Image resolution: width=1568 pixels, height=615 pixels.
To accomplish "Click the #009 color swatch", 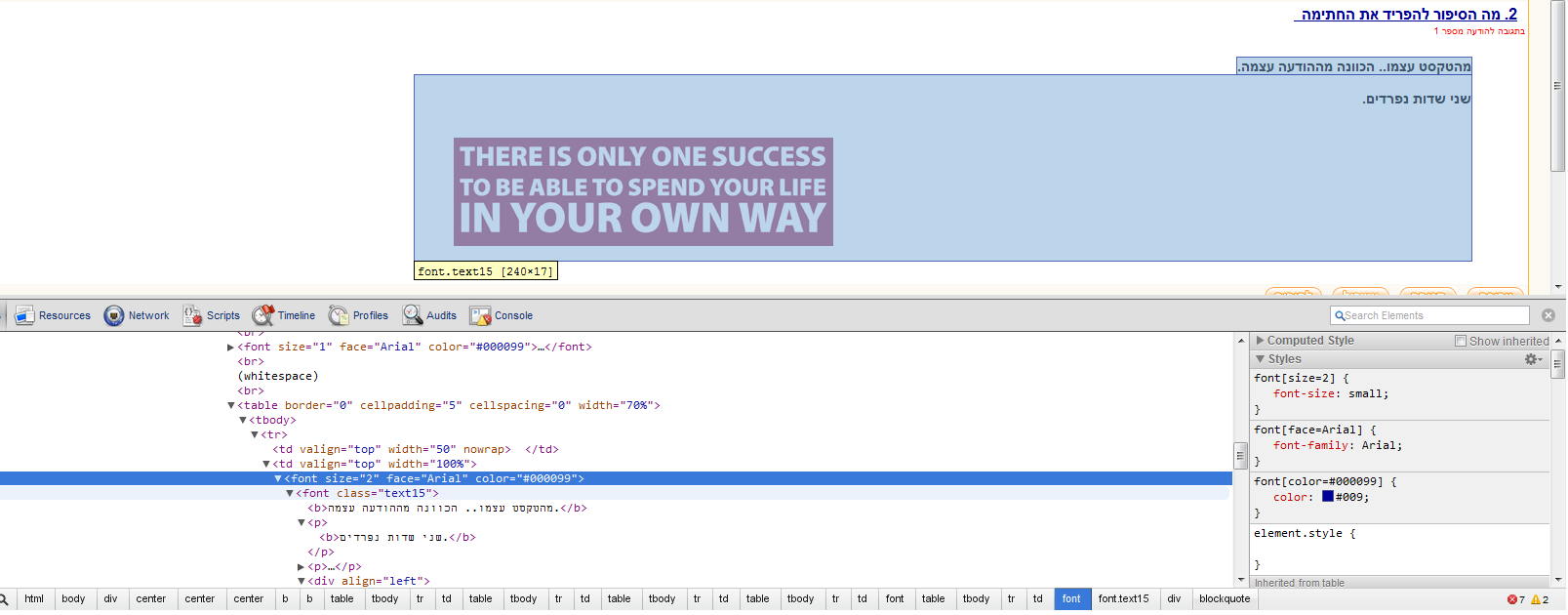I will pos(1327,497).
